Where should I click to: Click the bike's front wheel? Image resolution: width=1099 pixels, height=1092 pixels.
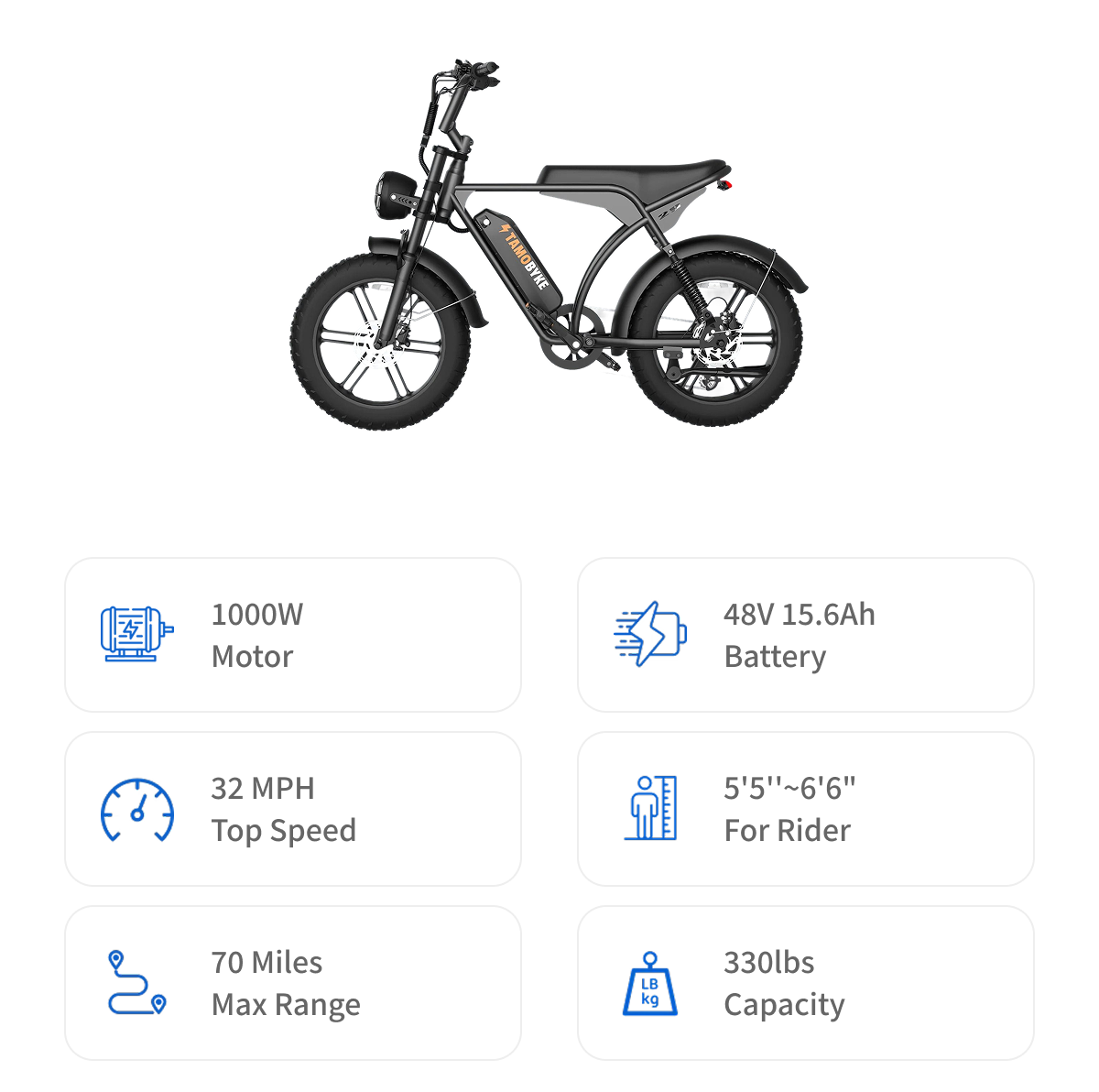pyautogui.click(x=381, y=341)
